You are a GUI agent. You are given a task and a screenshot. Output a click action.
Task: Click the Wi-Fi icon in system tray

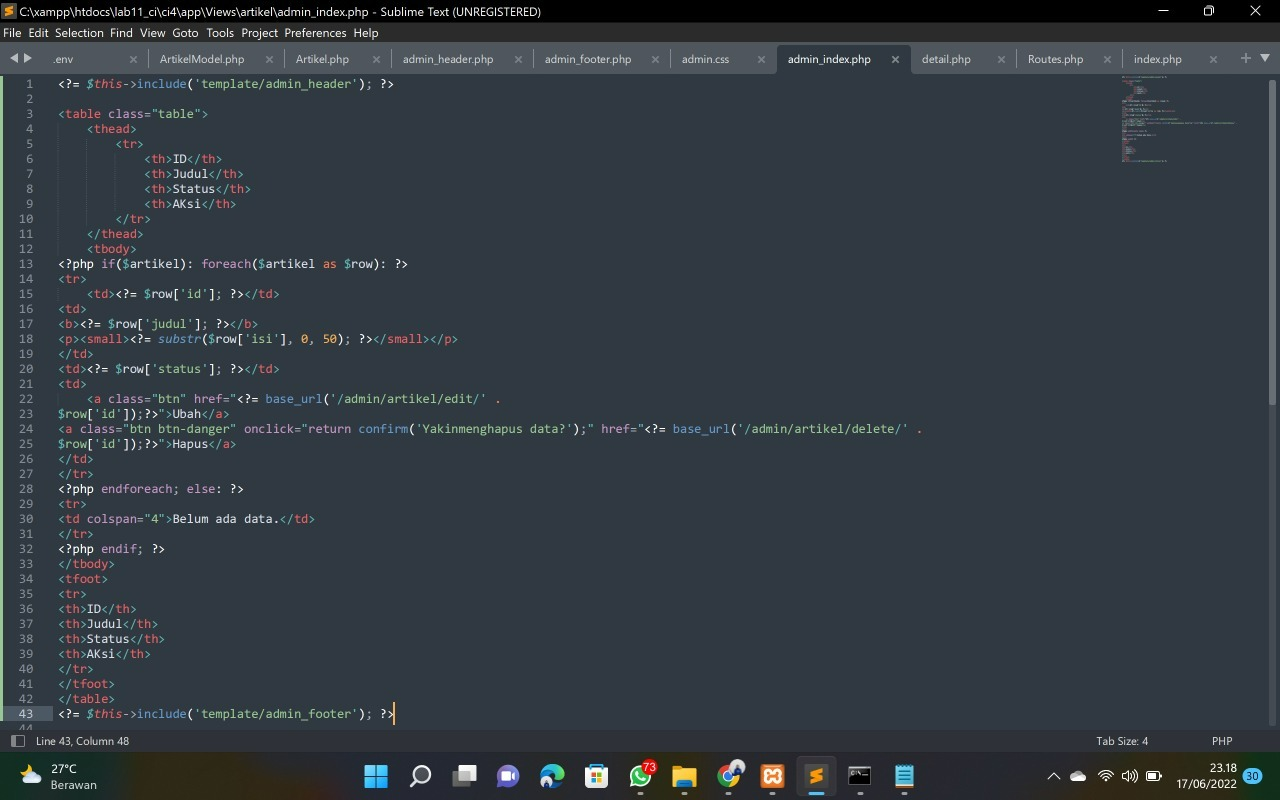click(x=1104, y=776)
